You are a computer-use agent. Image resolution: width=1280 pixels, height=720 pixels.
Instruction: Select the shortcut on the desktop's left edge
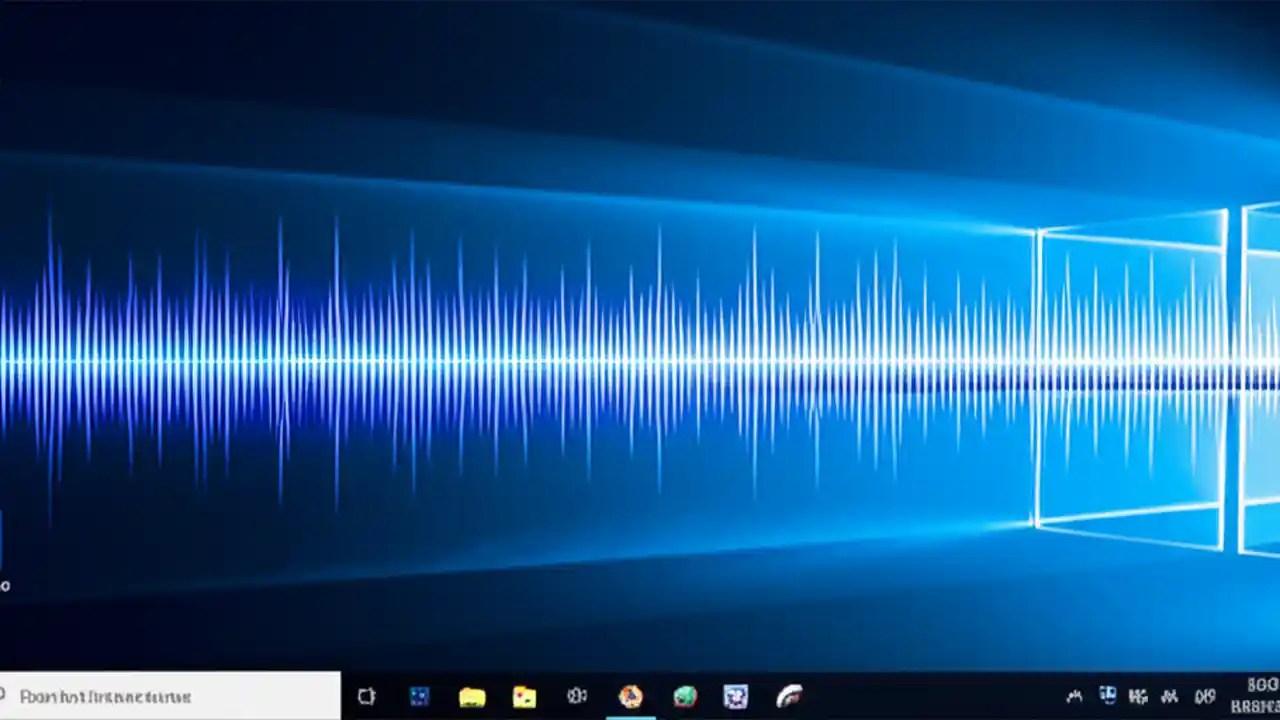point(5,550)
